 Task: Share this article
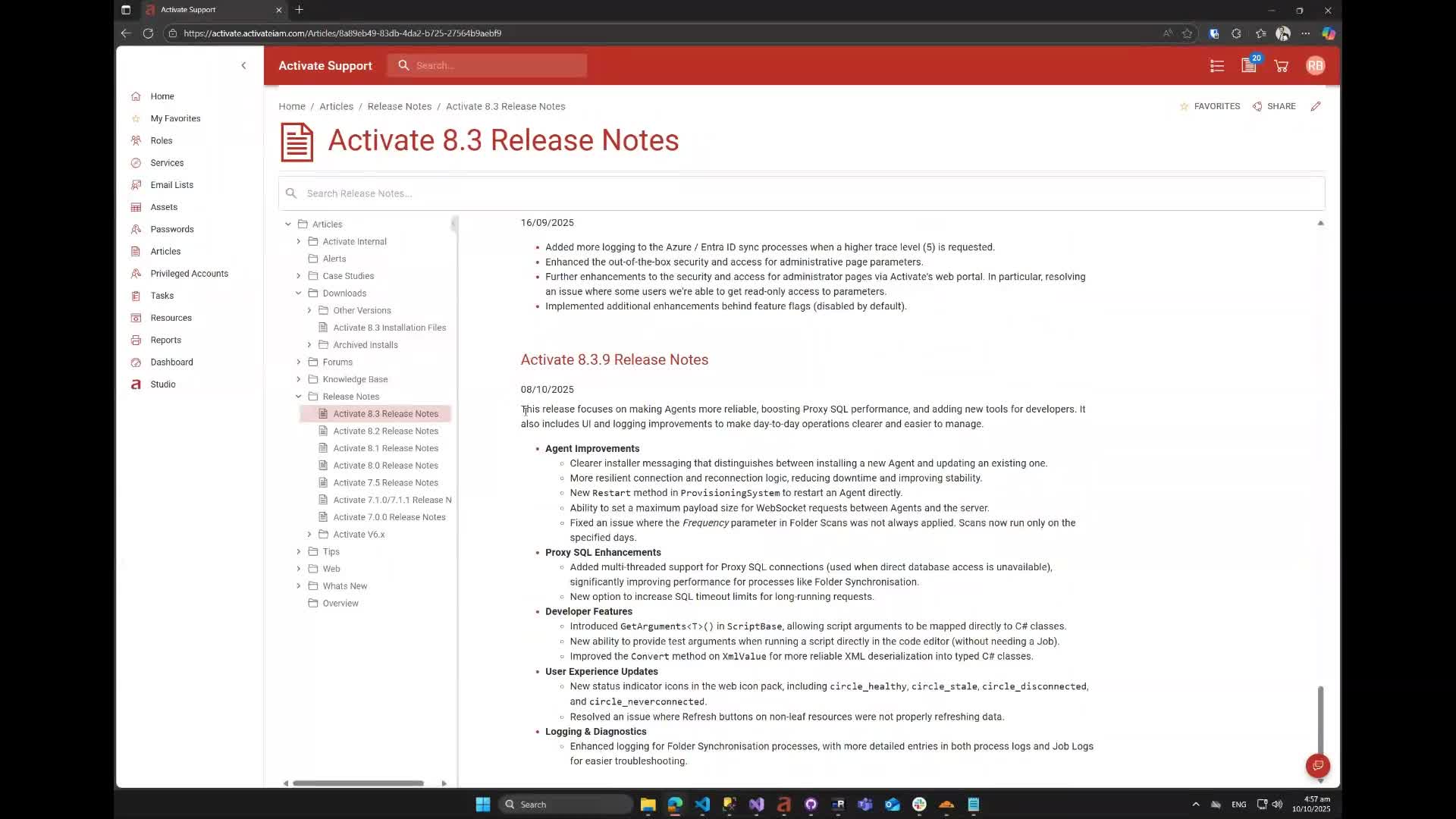[1274, 107]
